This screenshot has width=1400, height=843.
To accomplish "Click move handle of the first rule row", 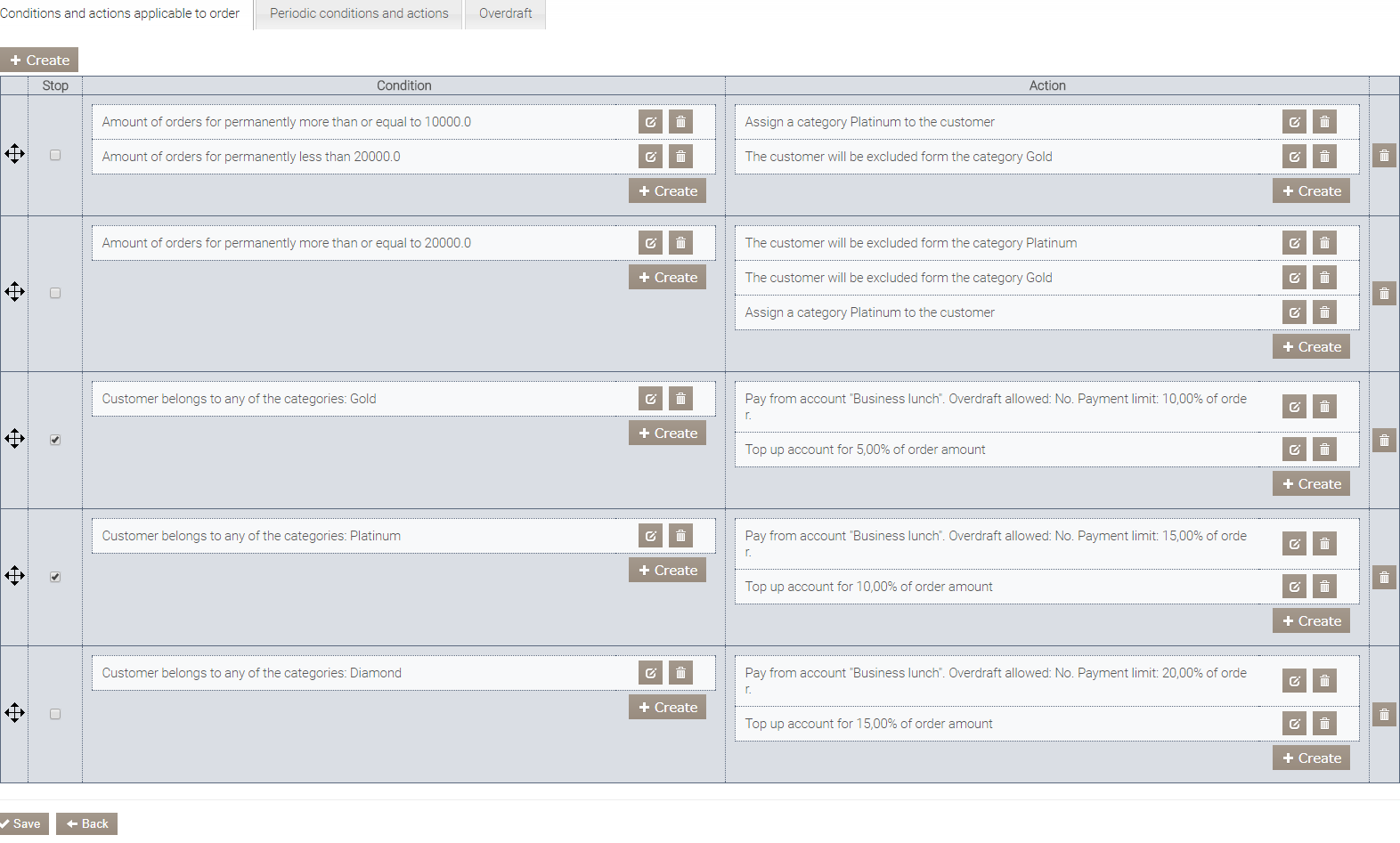I will point(15,154).
